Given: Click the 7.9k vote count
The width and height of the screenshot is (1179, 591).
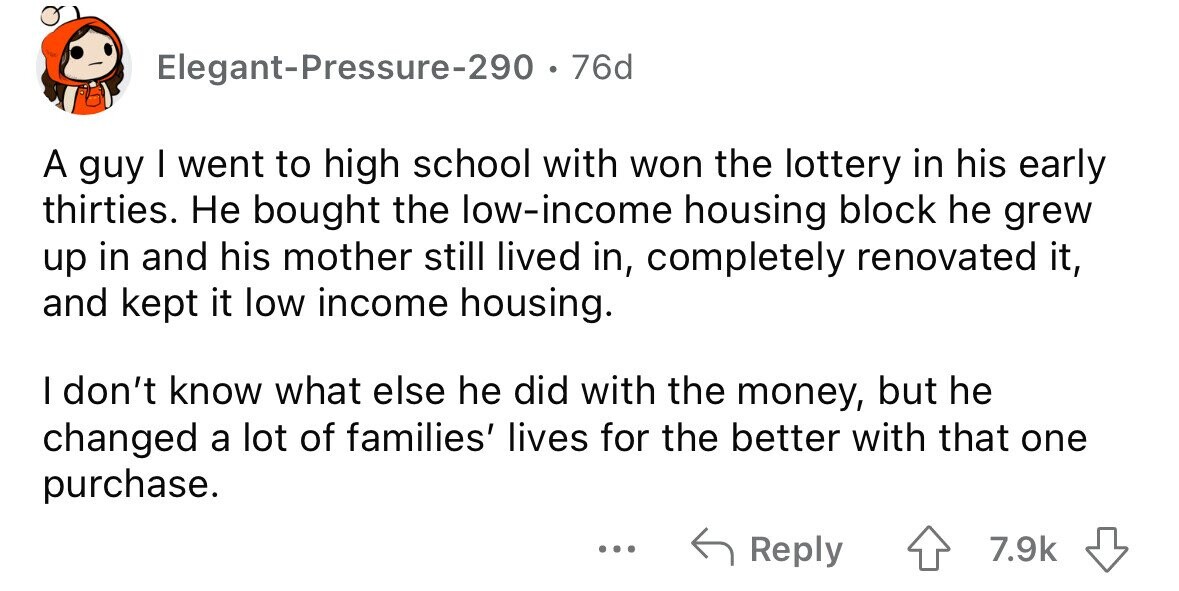Looking at the screenshot, I should [1023, 550].
